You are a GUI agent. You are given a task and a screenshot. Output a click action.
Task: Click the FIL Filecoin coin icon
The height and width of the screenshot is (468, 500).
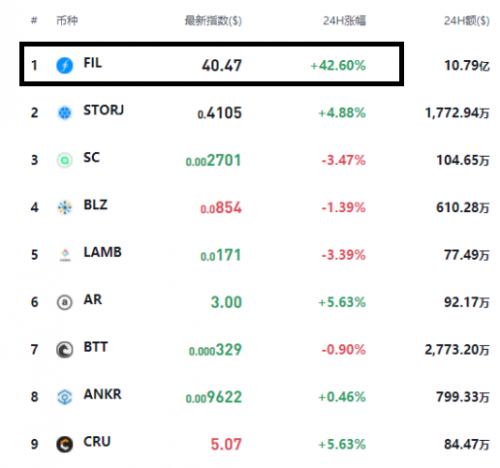click(64, 65)
